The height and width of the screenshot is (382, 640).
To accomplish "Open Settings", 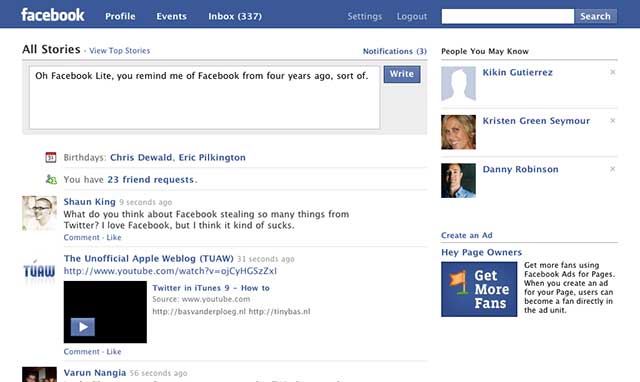I will pos(364,16).
